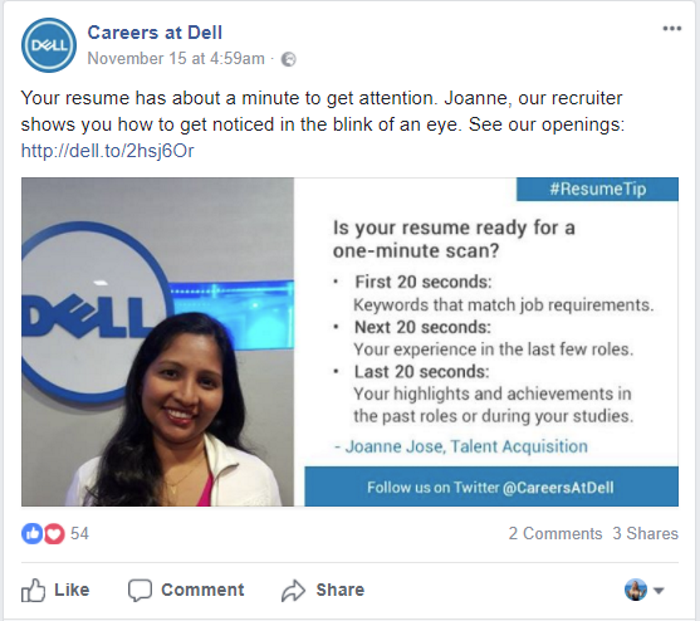Click the public globe privacy icon
This screenshot has width=700, height=621.
288,59
